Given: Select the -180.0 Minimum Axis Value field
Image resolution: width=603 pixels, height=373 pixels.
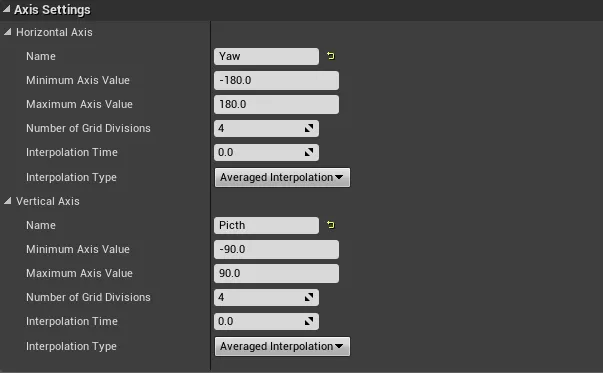Looking at the screenshot, I should (x=276, y=80).
